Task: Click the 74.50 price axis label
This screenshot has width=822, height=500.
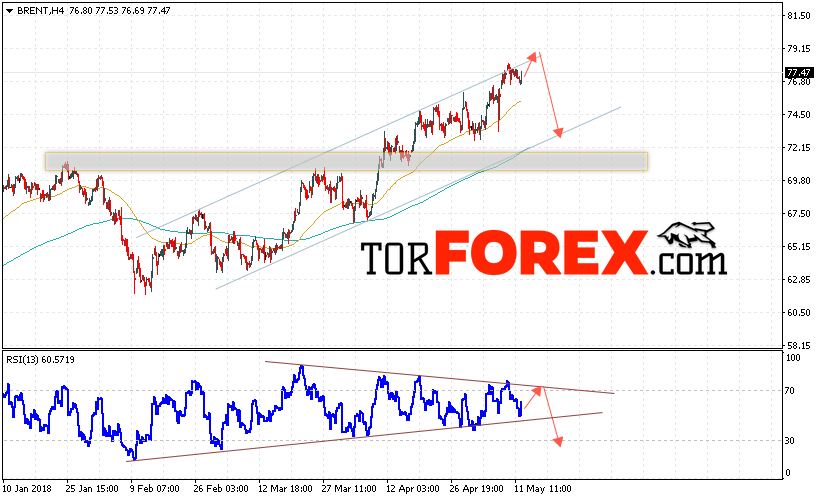Action: (798, 114)
